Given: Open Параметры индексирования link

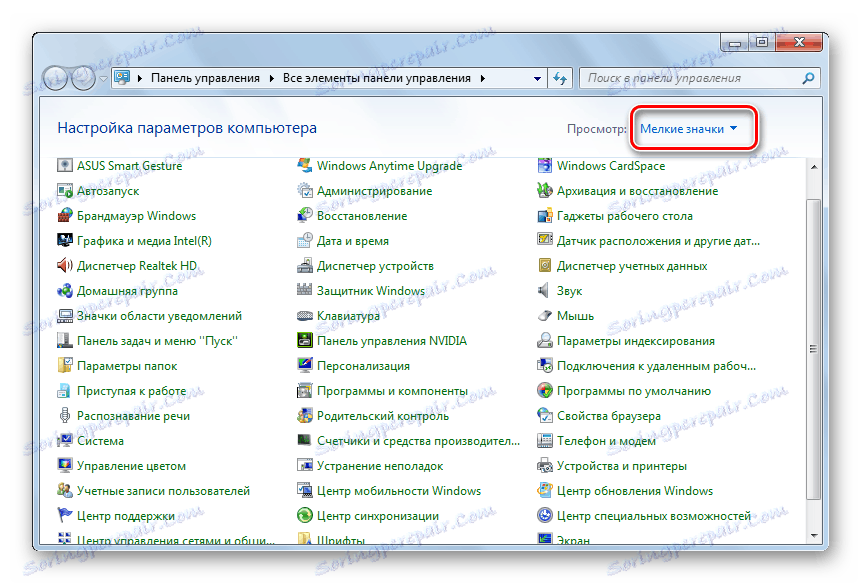Looking at the screenshot, I should (636, 341).
